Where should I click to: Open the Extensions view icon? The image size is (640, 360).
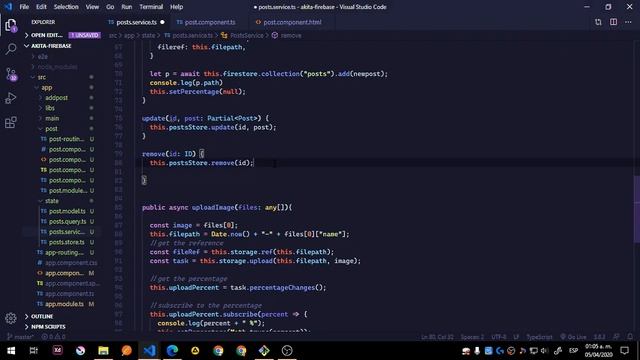click(11, 122)
